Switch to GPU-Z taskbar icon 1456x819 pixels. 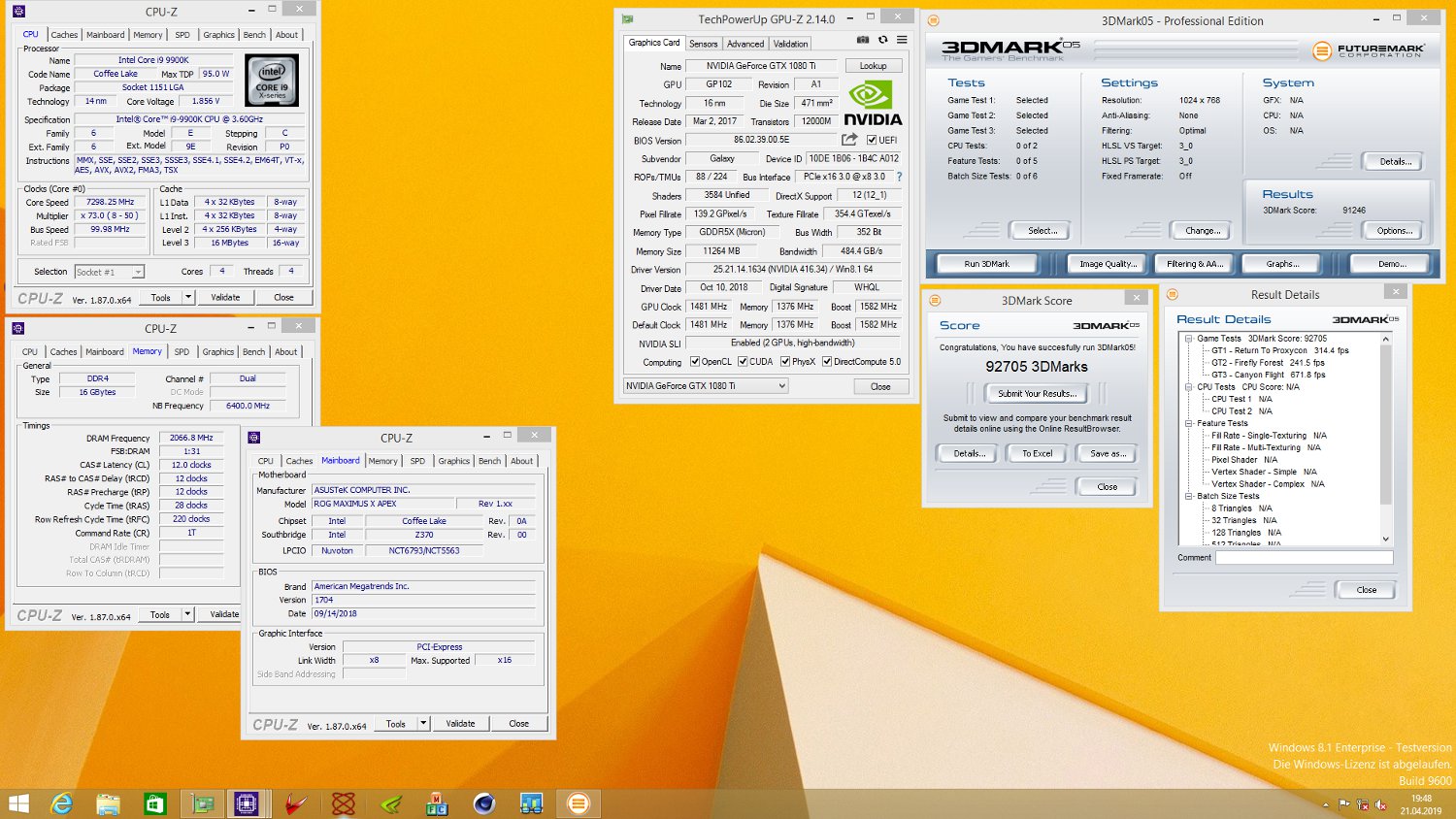(x=203, y=803)
